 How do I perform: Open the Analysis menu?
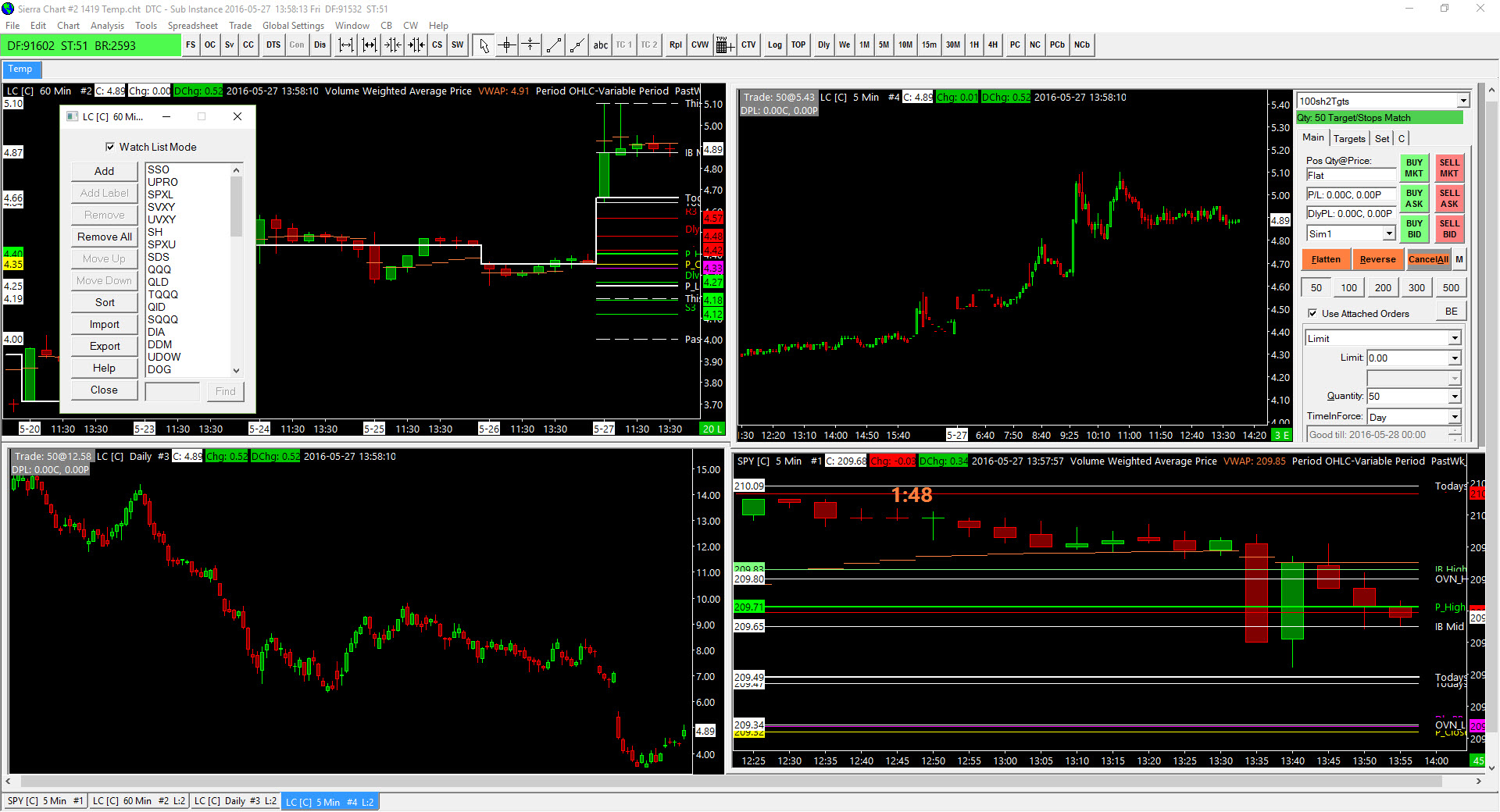coord(107,26)
